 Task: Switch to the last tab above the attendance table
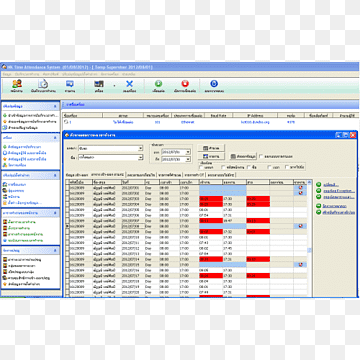click(x=221, y=175)
